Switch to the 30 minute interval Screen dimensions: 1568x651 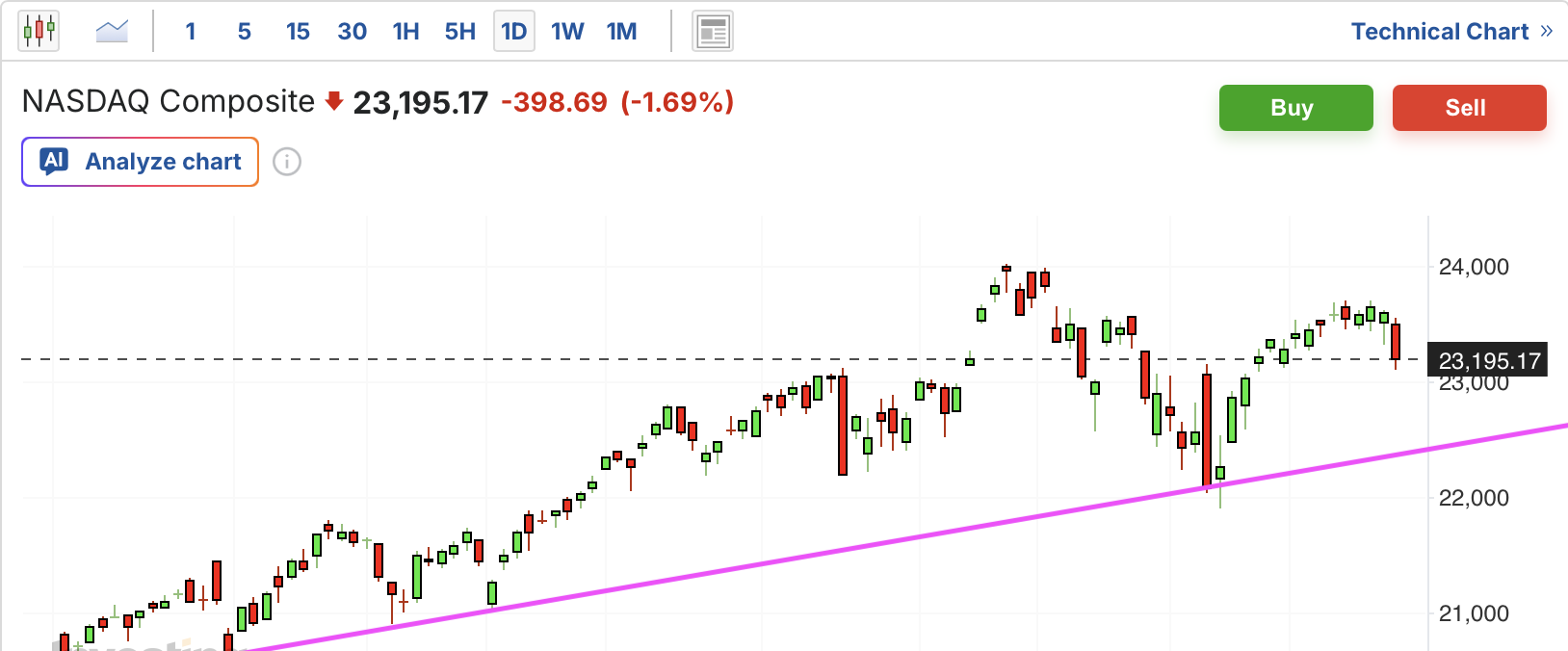coord(352,32)
